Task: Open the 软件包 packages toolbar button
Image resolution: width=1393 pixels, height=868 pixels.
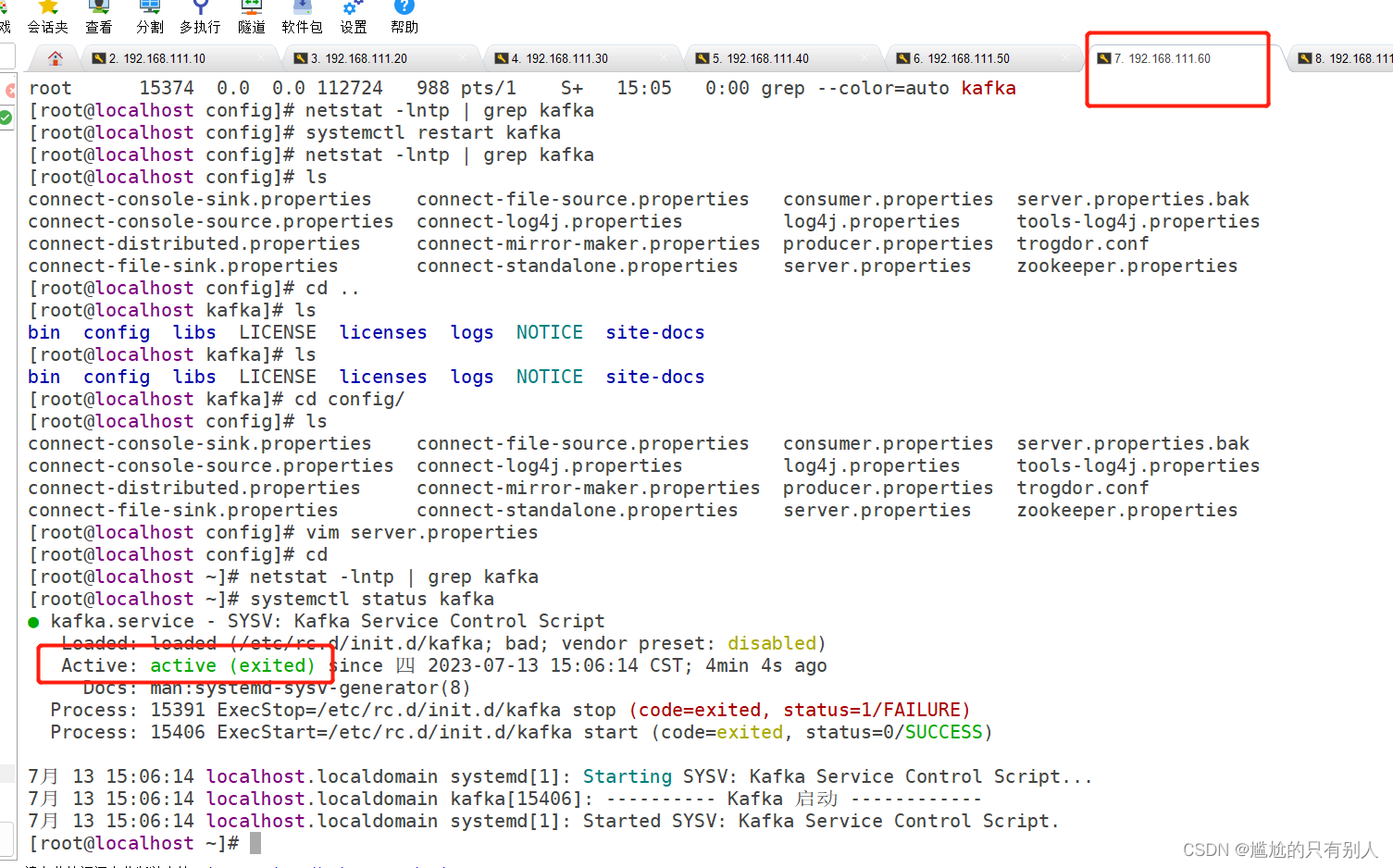Action: [302, 18]
